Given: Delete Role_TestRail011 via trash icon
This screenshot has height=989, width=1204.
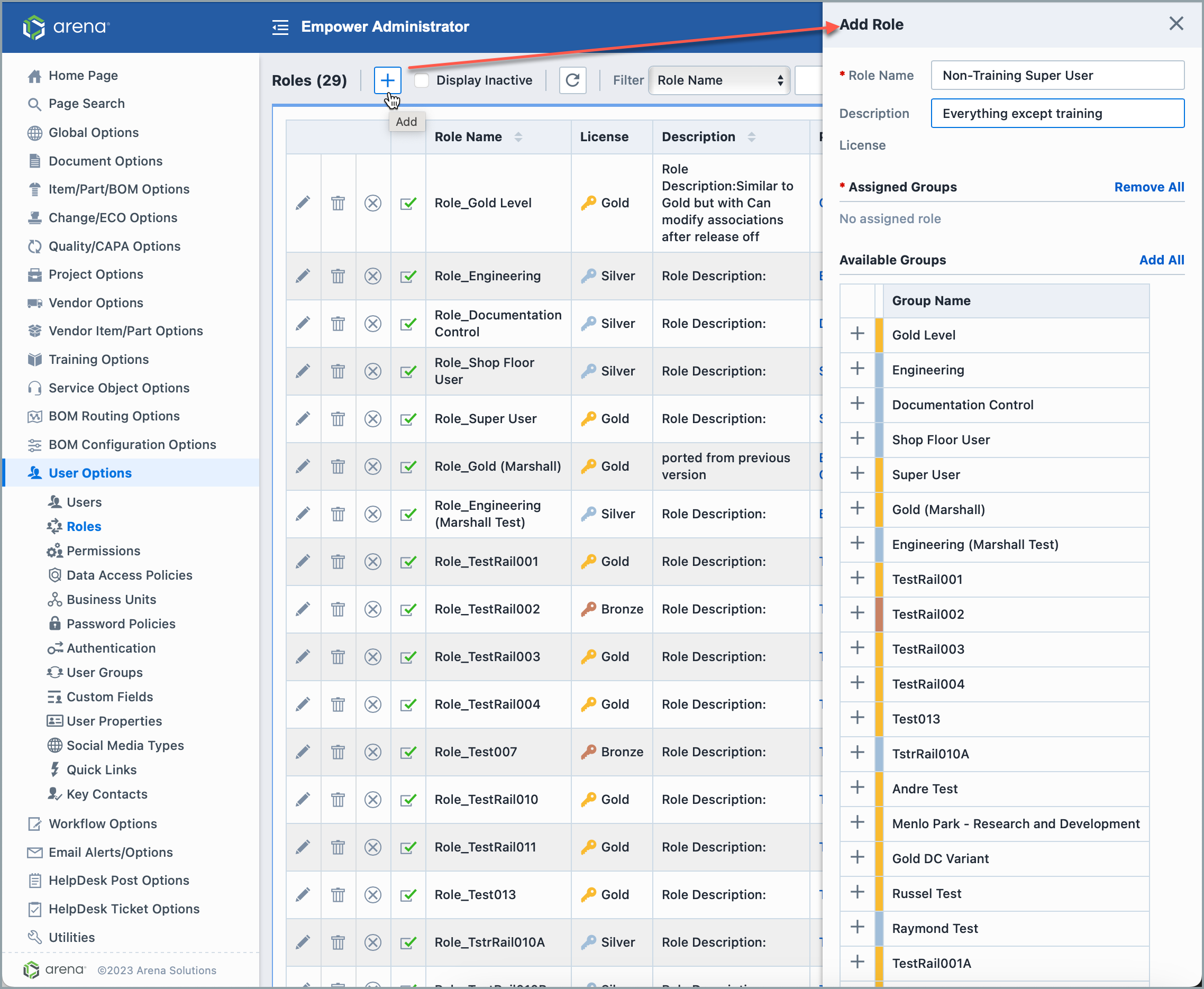Looking at the screenshot, I should (x=338, y=847).
